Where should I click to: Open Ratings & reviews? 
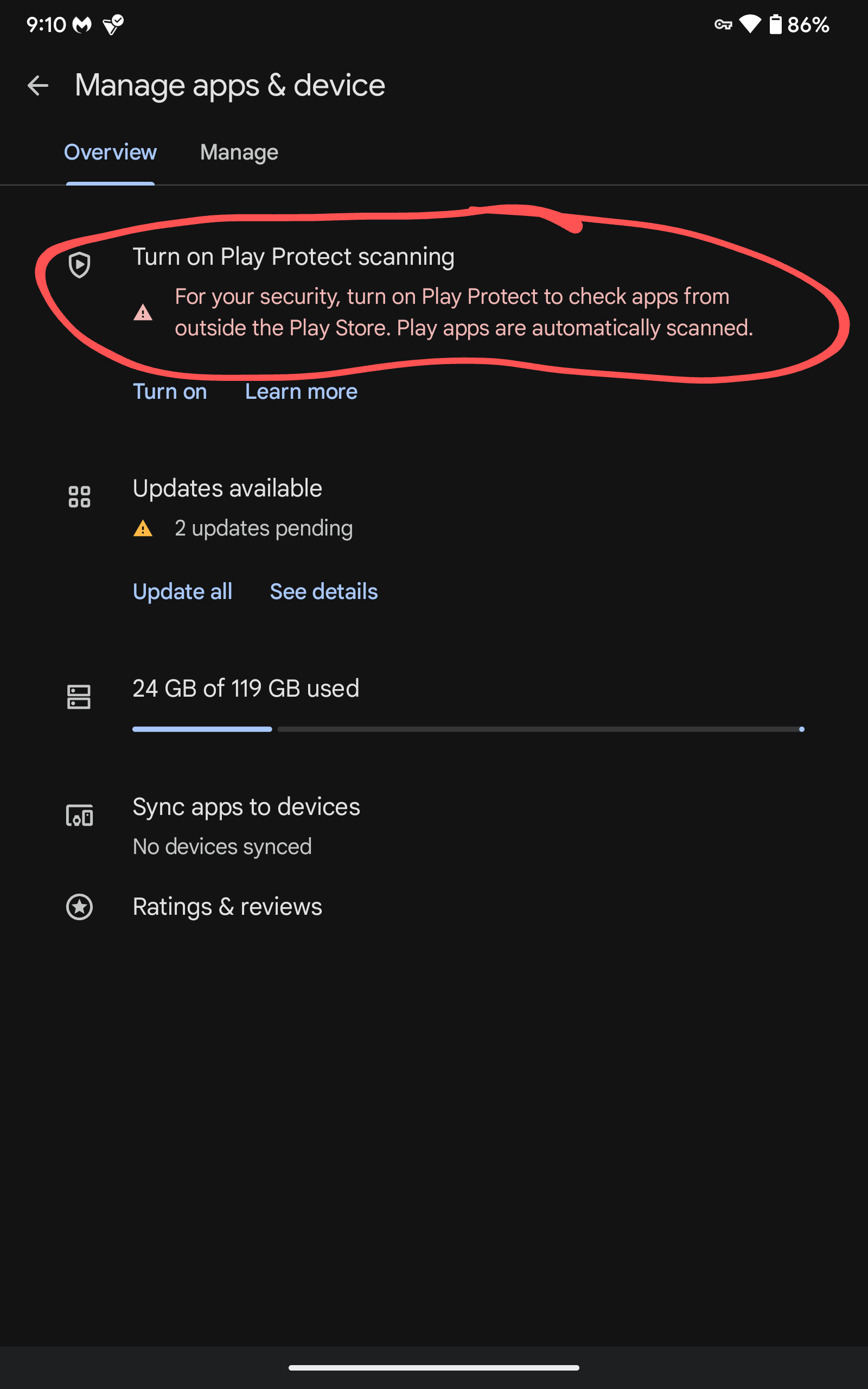227,907
